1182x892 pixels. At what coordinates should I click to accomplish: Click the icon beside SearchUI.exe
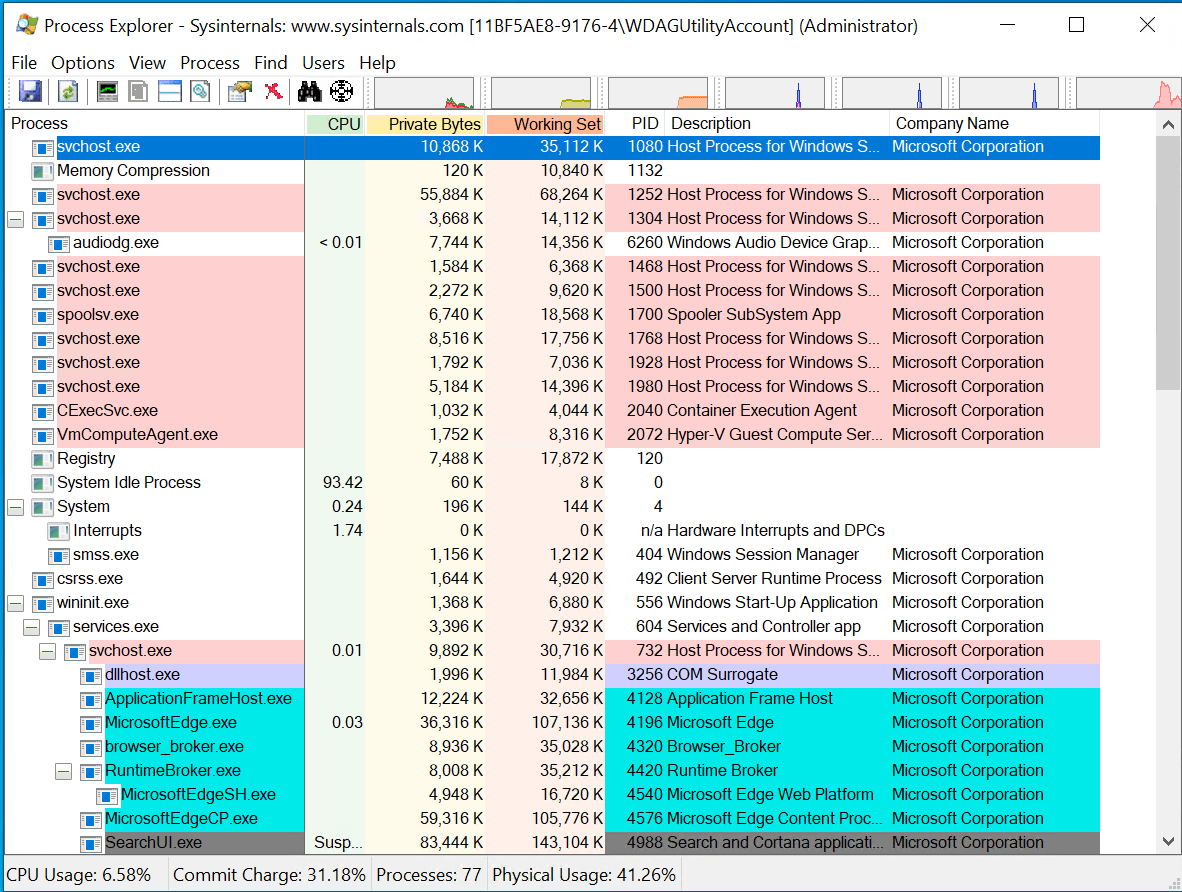tap(91, 844)
